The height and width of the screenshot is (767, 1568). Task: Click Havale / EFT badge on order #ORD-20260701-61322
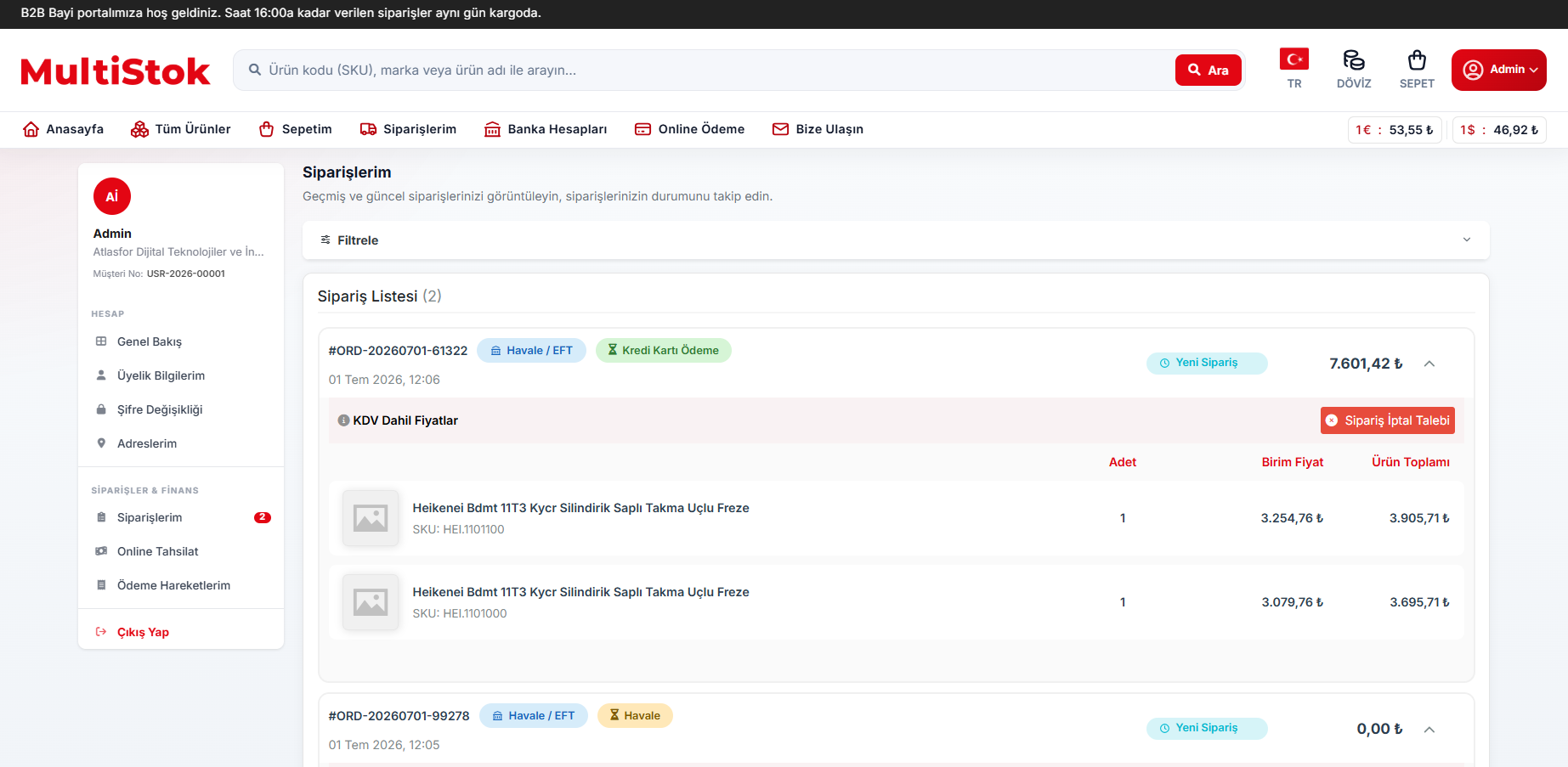pos(531,350)
